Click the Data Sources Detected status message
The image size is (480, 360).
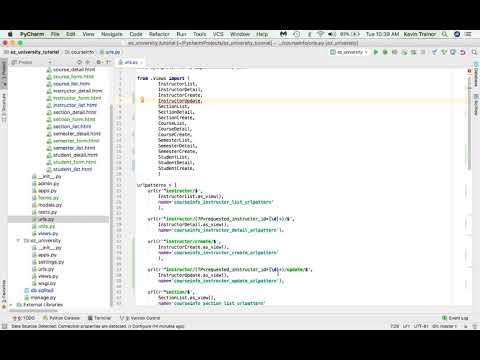click(98, 326)
